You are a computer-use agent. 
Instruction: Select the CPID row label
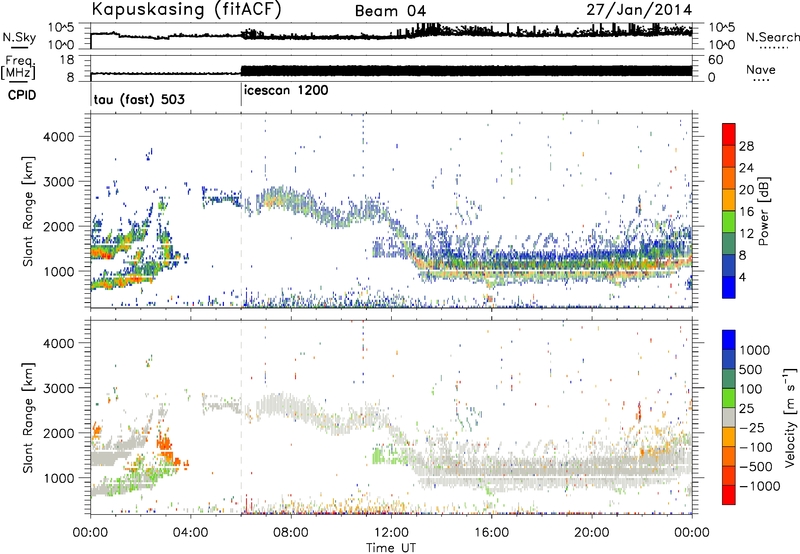click(22, 95)
